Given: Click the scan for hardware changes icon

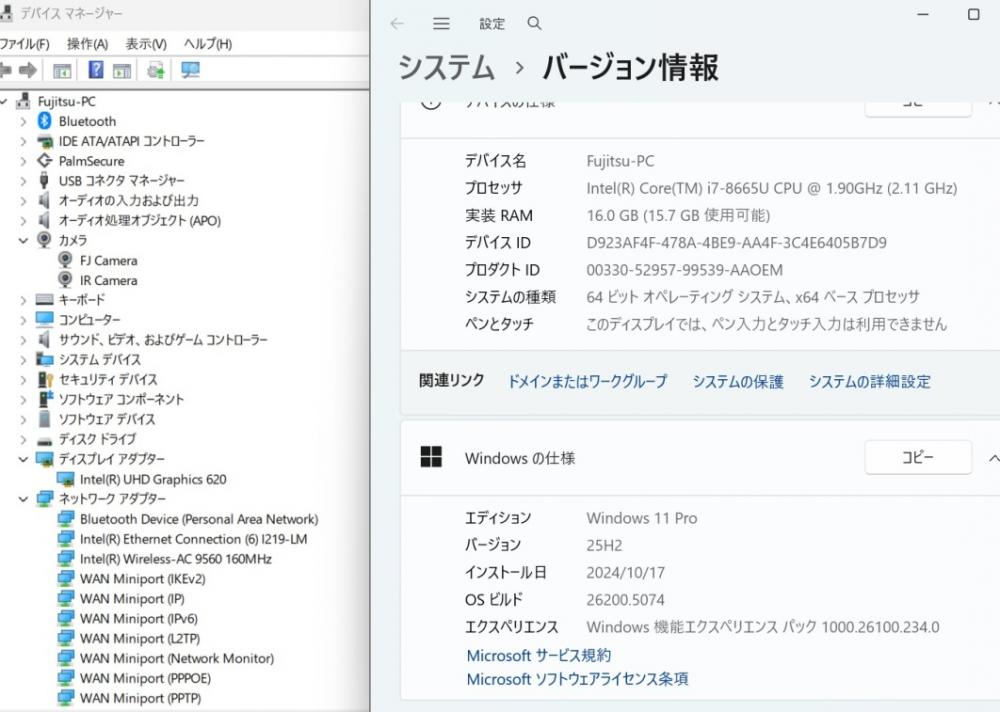Looking at the screenshot, I should [190, 70].
